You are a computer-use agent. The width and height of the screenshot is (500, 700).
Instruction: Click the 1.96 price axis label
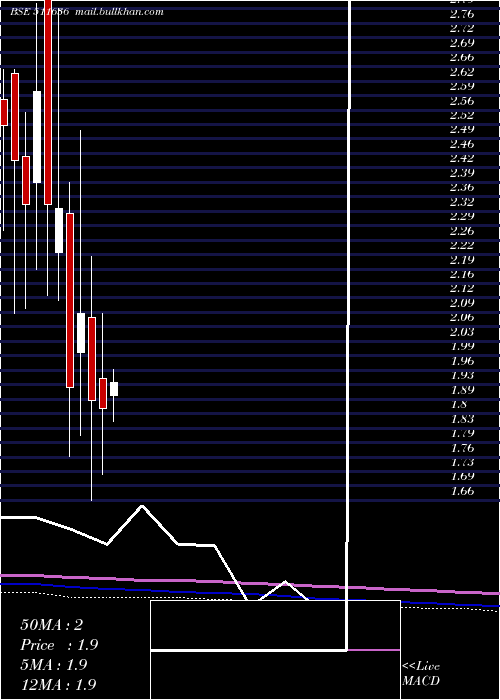coord(462,361)
